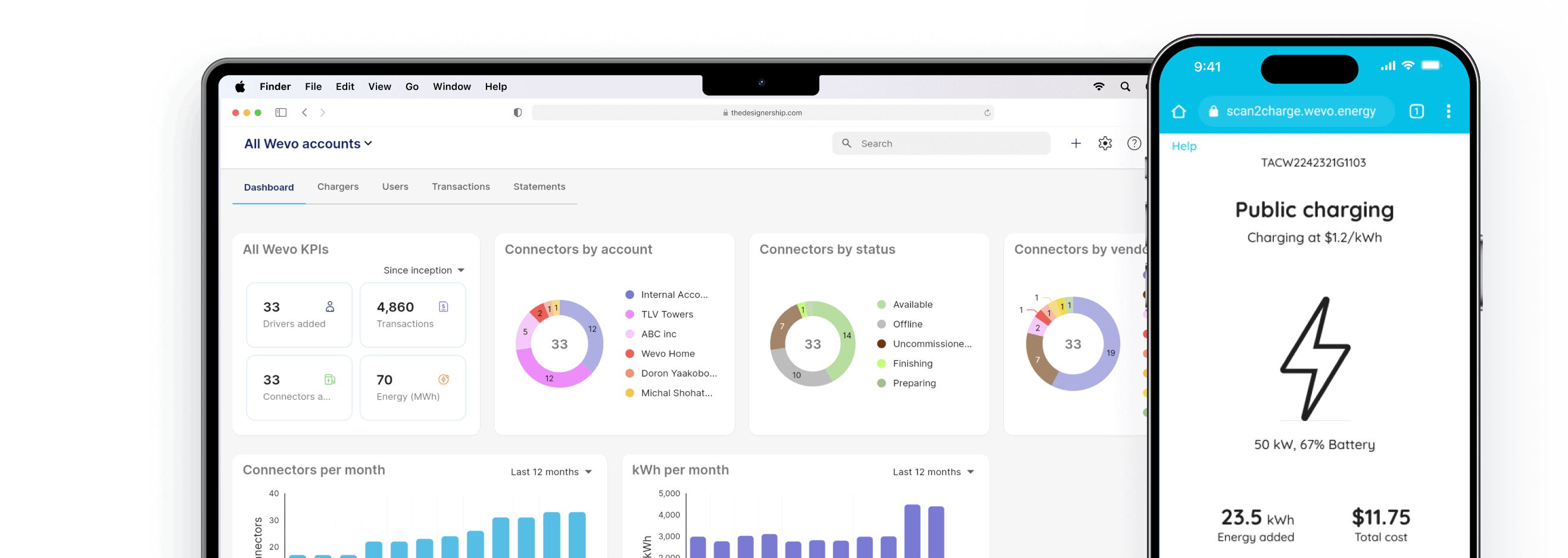
Task: Open Spotlight search in the menu bar
Action: tap(1126, 86)
